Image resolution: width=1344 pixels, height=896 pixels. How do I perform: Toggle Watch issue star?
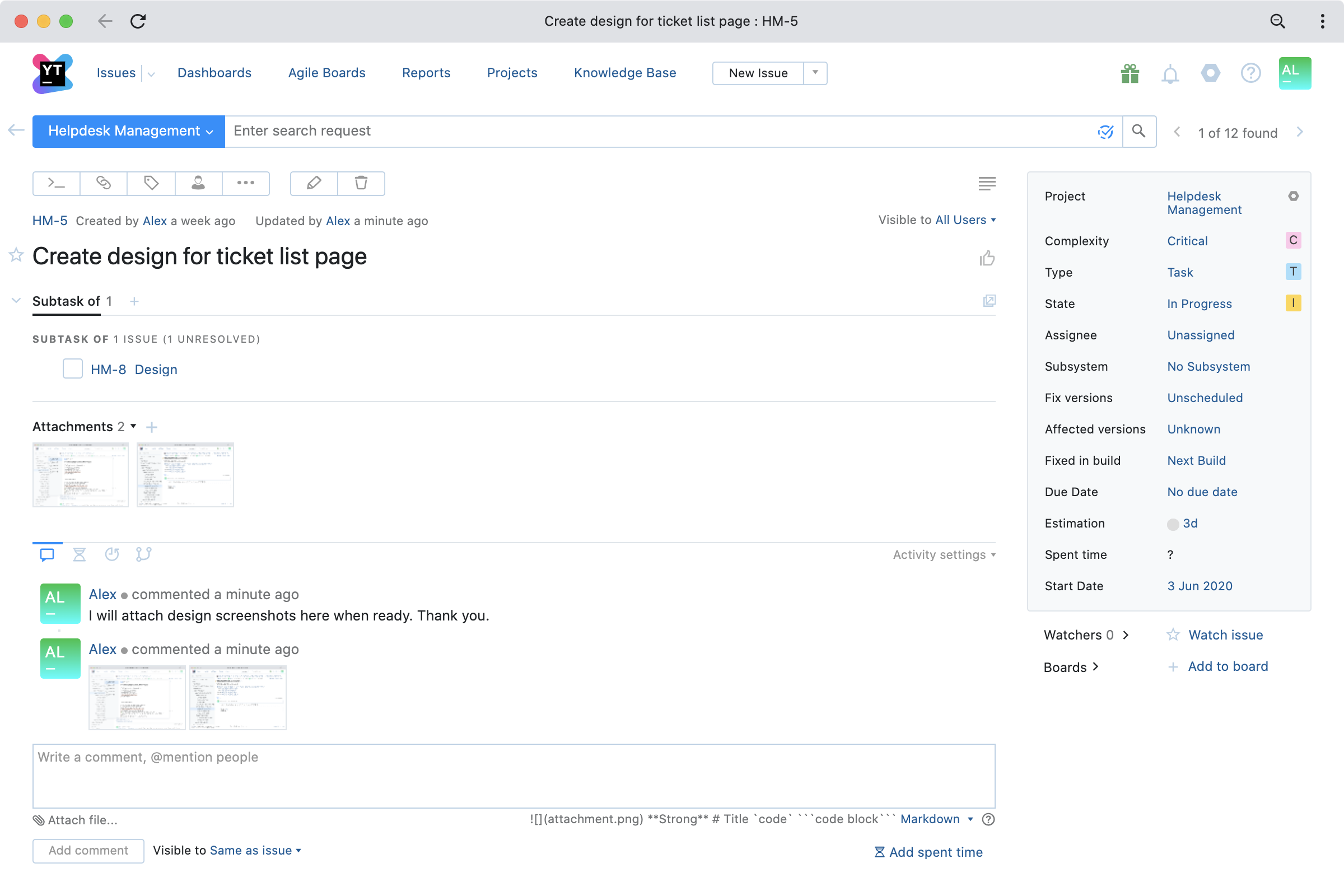pos(1173,635)
